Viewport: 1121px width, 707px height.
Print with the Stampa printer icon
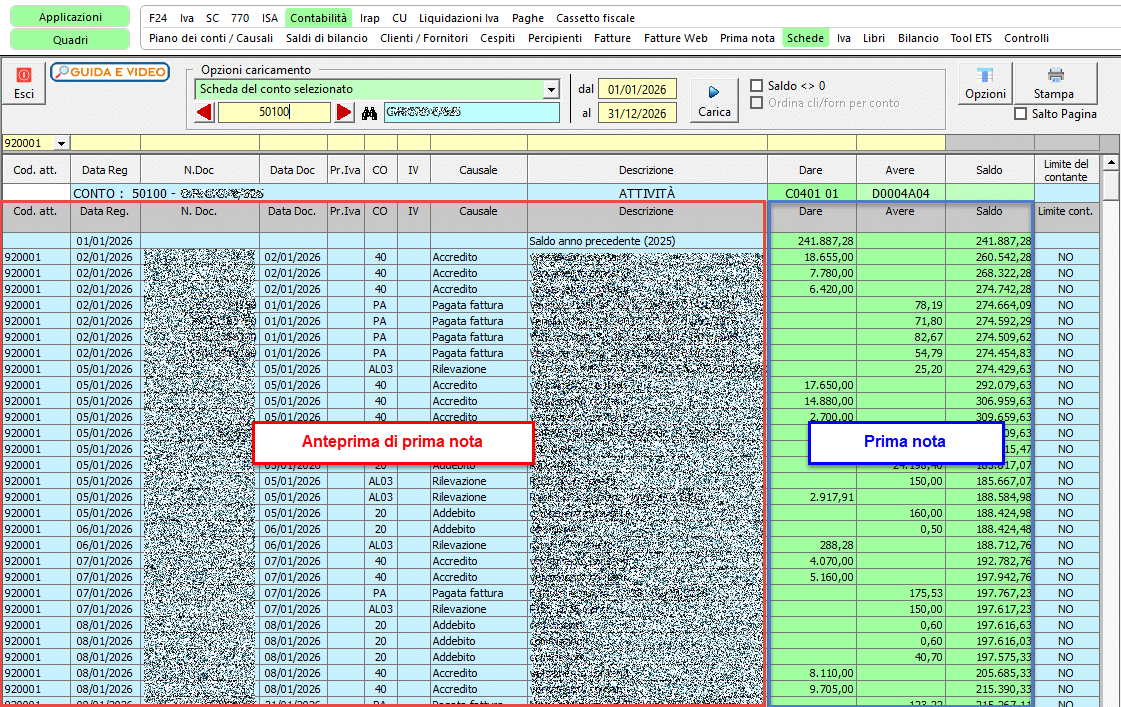click(x=1054, y=84)
